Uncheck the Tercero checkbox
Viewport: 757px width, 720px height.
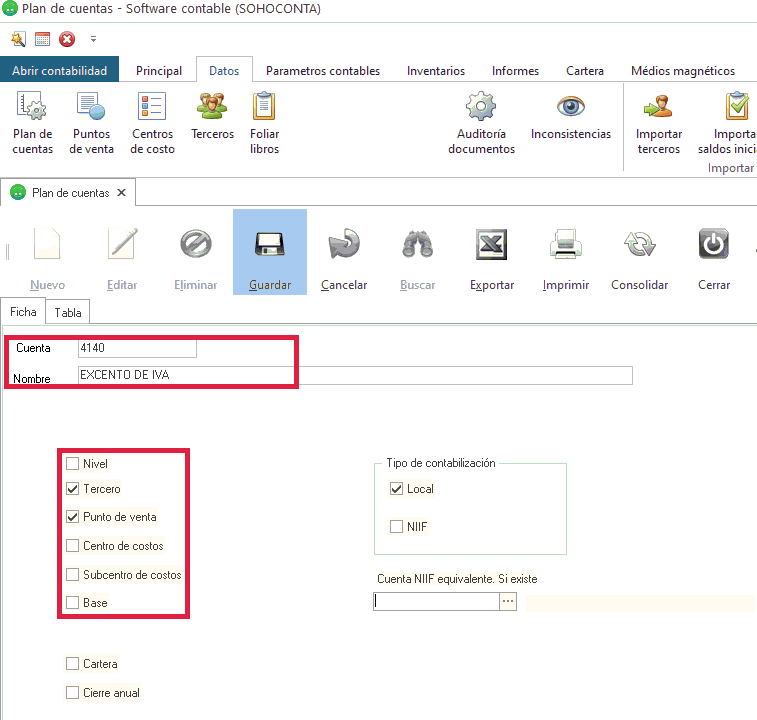pyautogui.click(x=72, y=489)
